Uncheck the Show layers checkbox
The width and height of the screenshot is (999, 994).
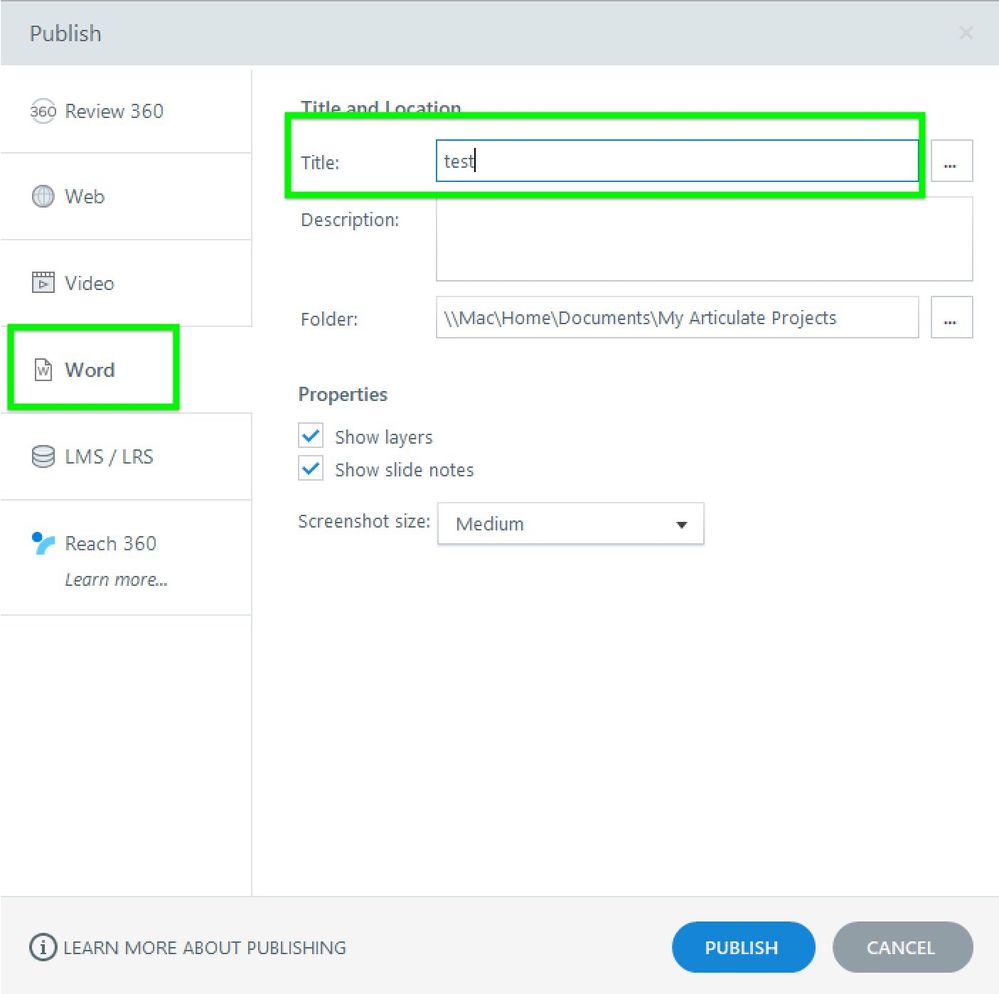(x=312, y=436)
